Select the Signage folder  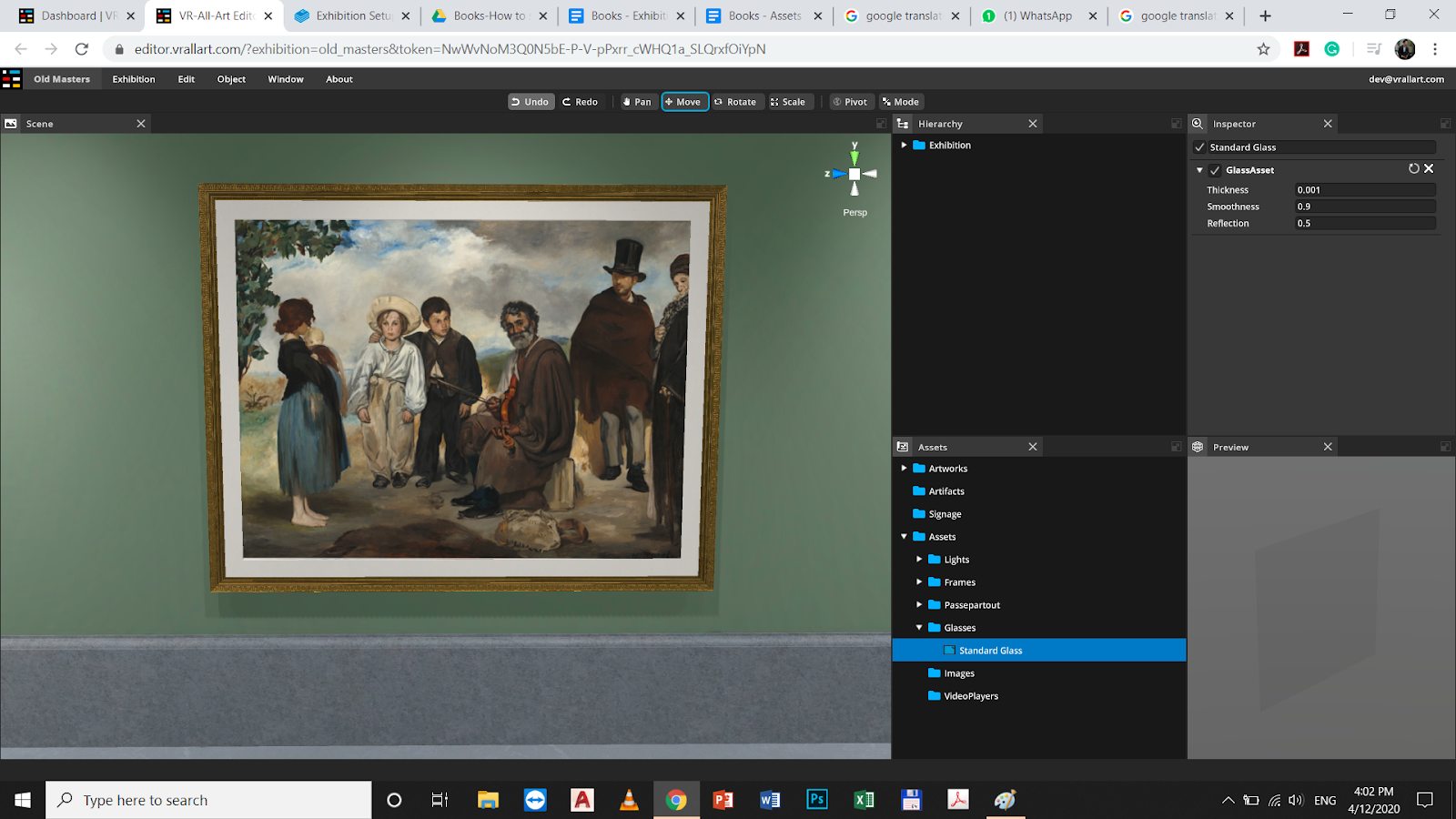point(945,514)
